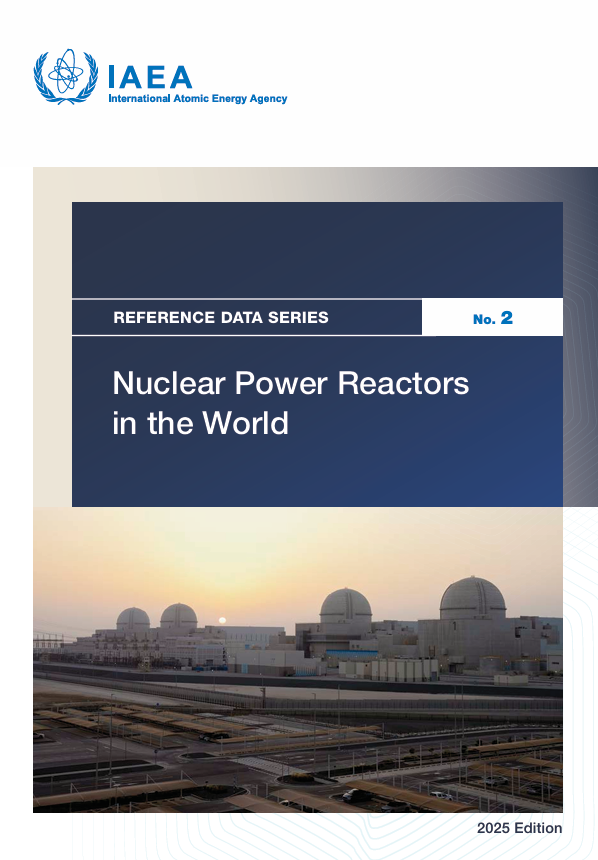Click the REFERENCE DATA SERIES banner label

tap(221, 318)
